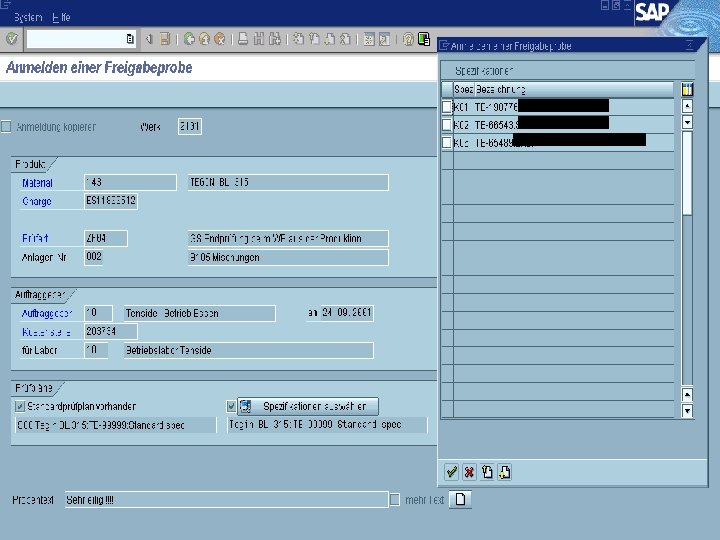Open the Hilfe menu
720x540 pixels.
61,17
